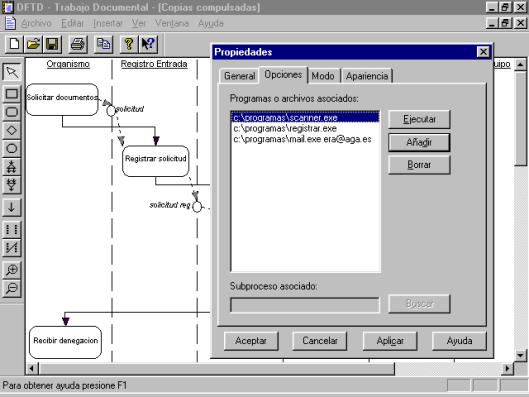The image size is (529, 397).
Task: Switch to the Apariencia tab
Action: tap(367, 76)
